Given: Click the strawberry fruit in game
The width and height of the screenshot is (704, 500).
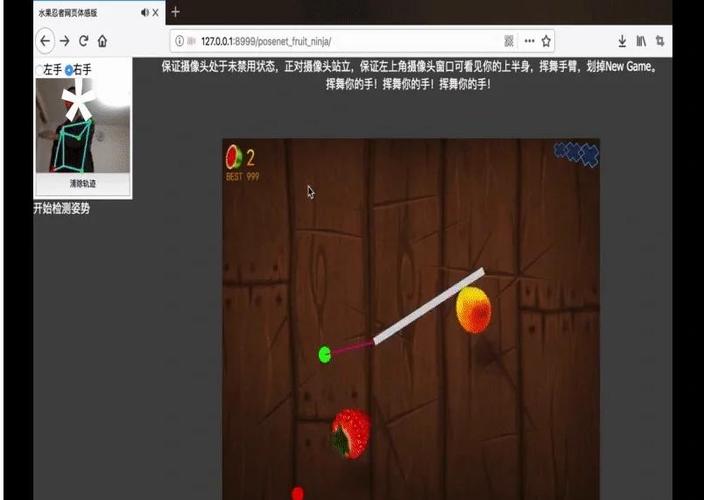Looking at the screenshot, I should click(351, 434).
